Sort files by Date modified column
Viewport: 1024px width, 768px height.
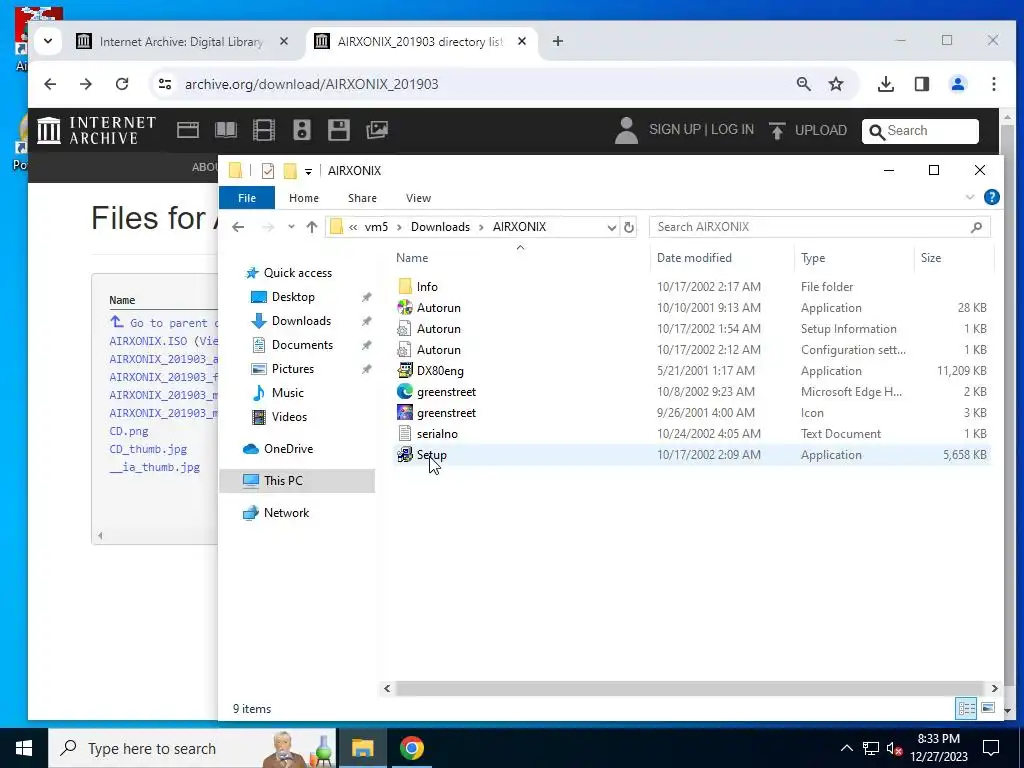coord(694,258)
